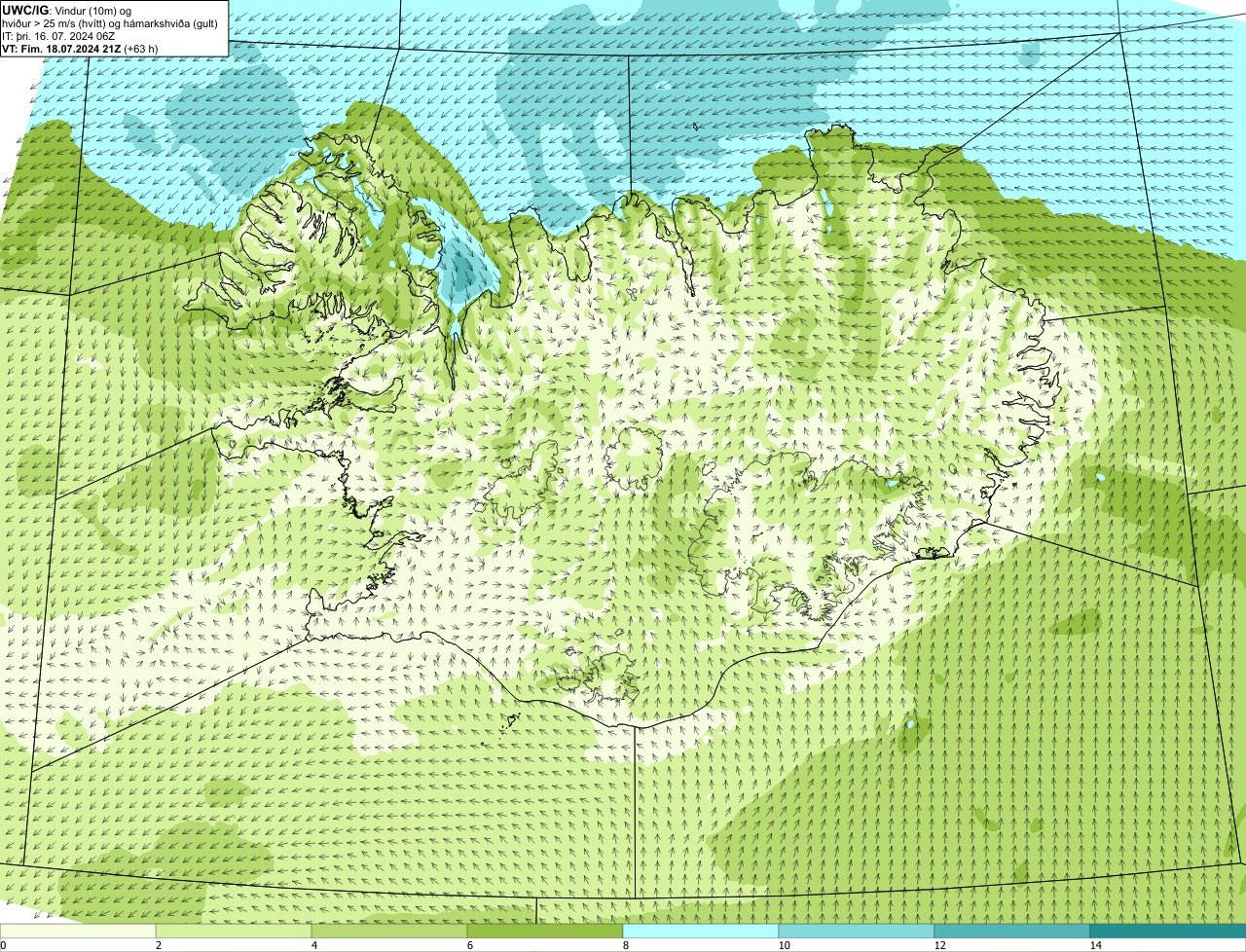Click the '0' label on the color scale

[3, 945]
